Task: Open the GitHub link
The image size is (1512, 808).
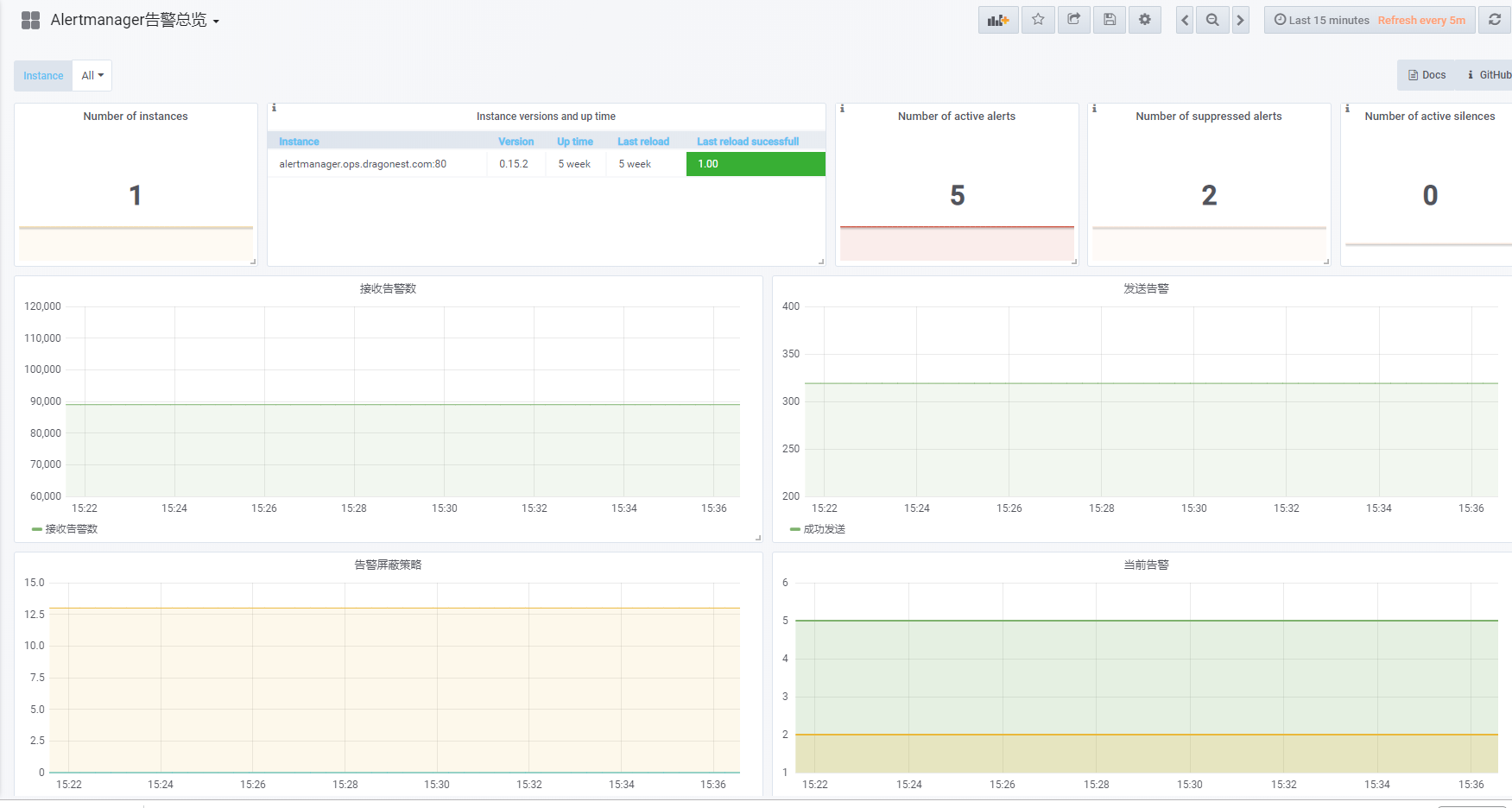Action: point(1491,75)
